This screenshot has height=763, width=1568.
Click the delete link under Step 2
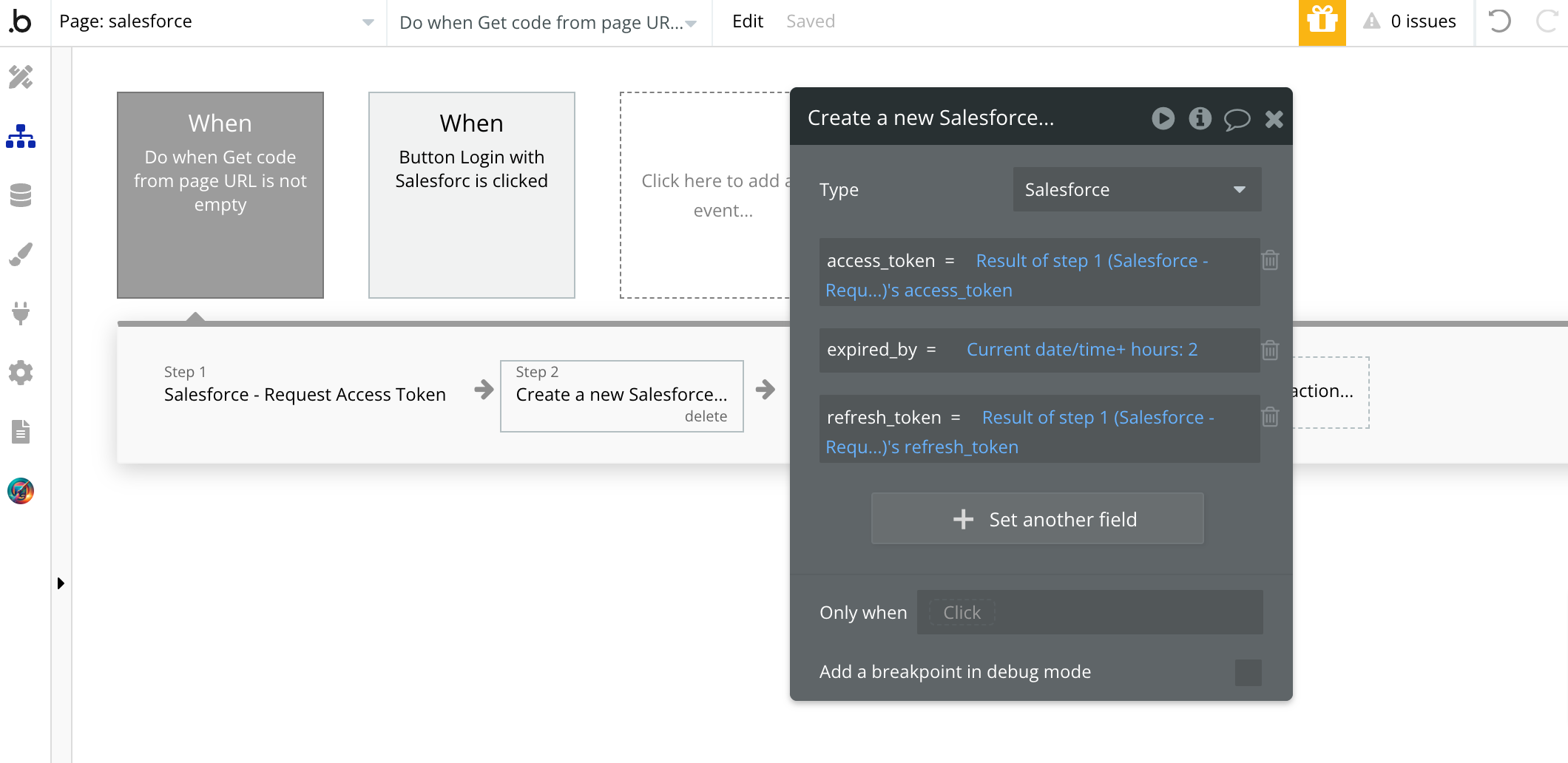pyautogui.click(x=706, y=416)
